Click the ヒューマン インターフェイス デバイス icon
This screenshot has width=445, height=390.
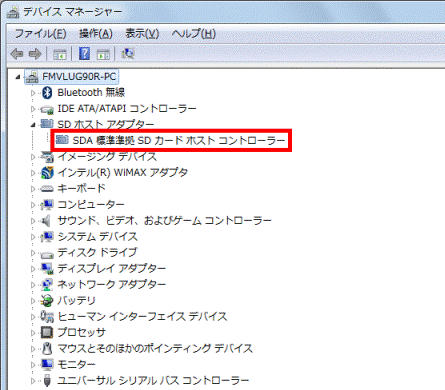pos(47,317)
